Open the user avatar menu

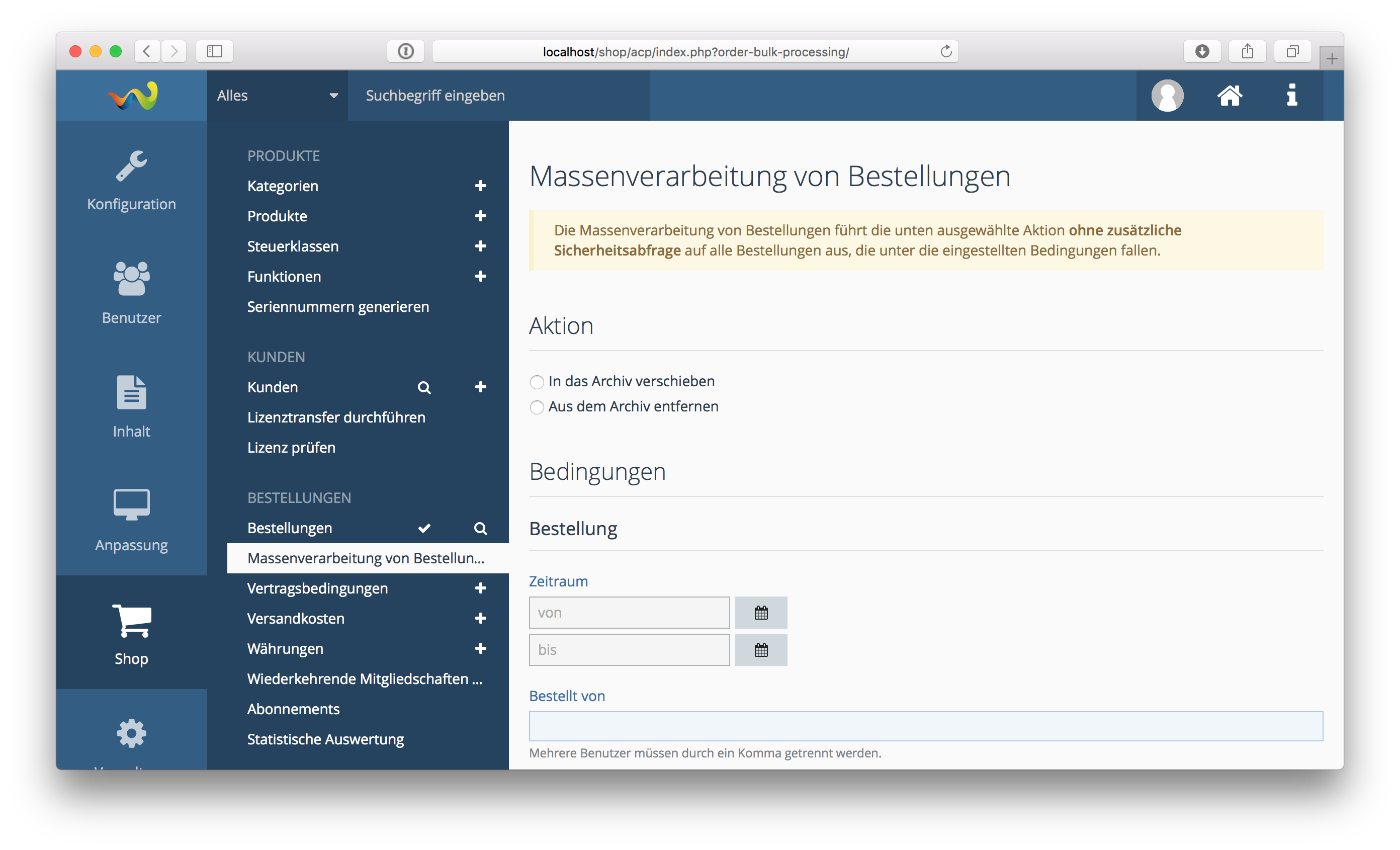tap(1167, 96)
